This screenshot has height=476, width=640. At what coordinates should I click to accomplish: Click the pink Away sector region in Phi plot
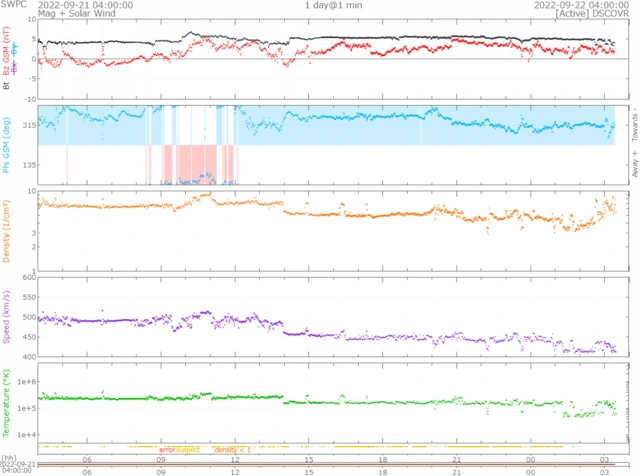click(x=190, y=160)
